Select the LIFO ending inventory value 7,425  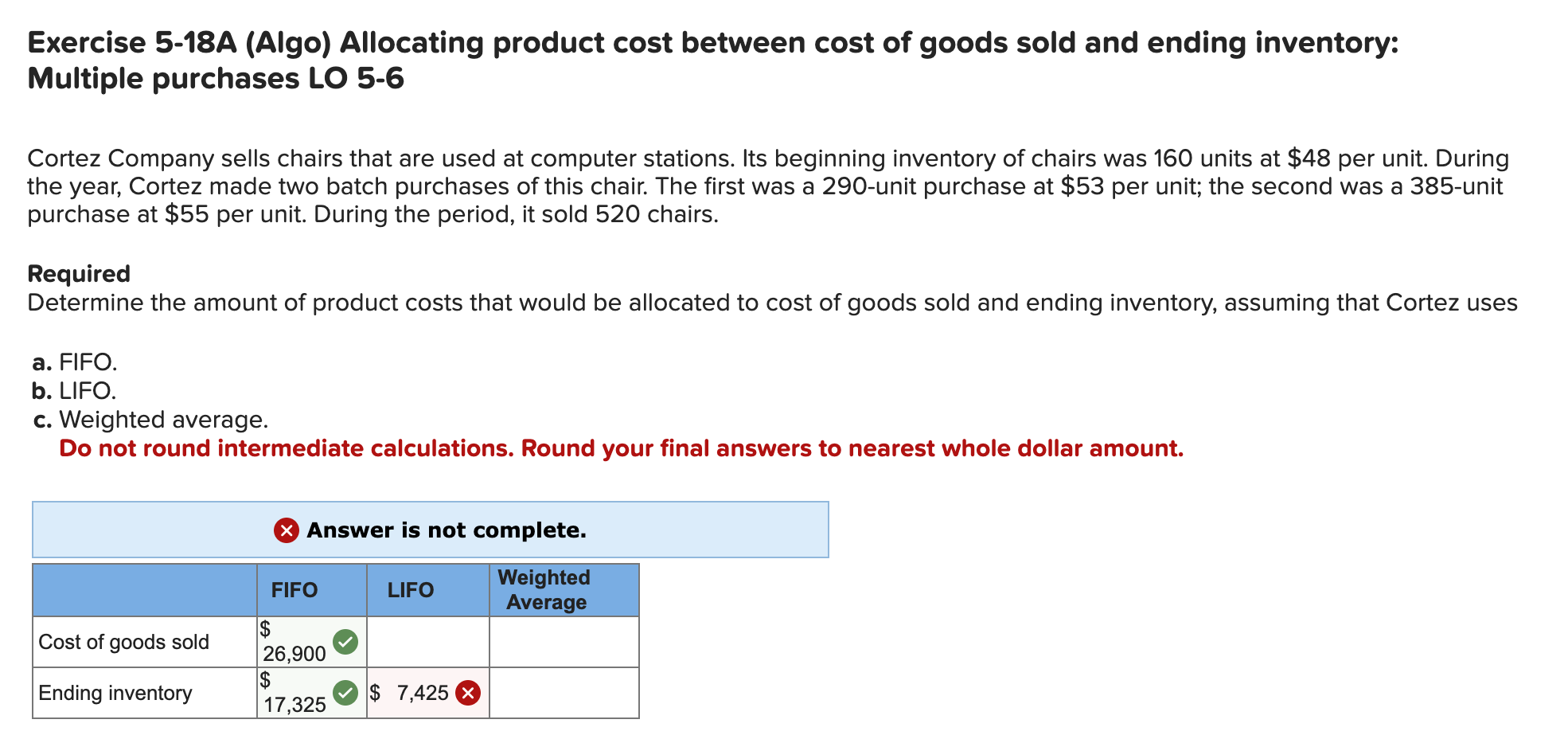coord(422,693)
